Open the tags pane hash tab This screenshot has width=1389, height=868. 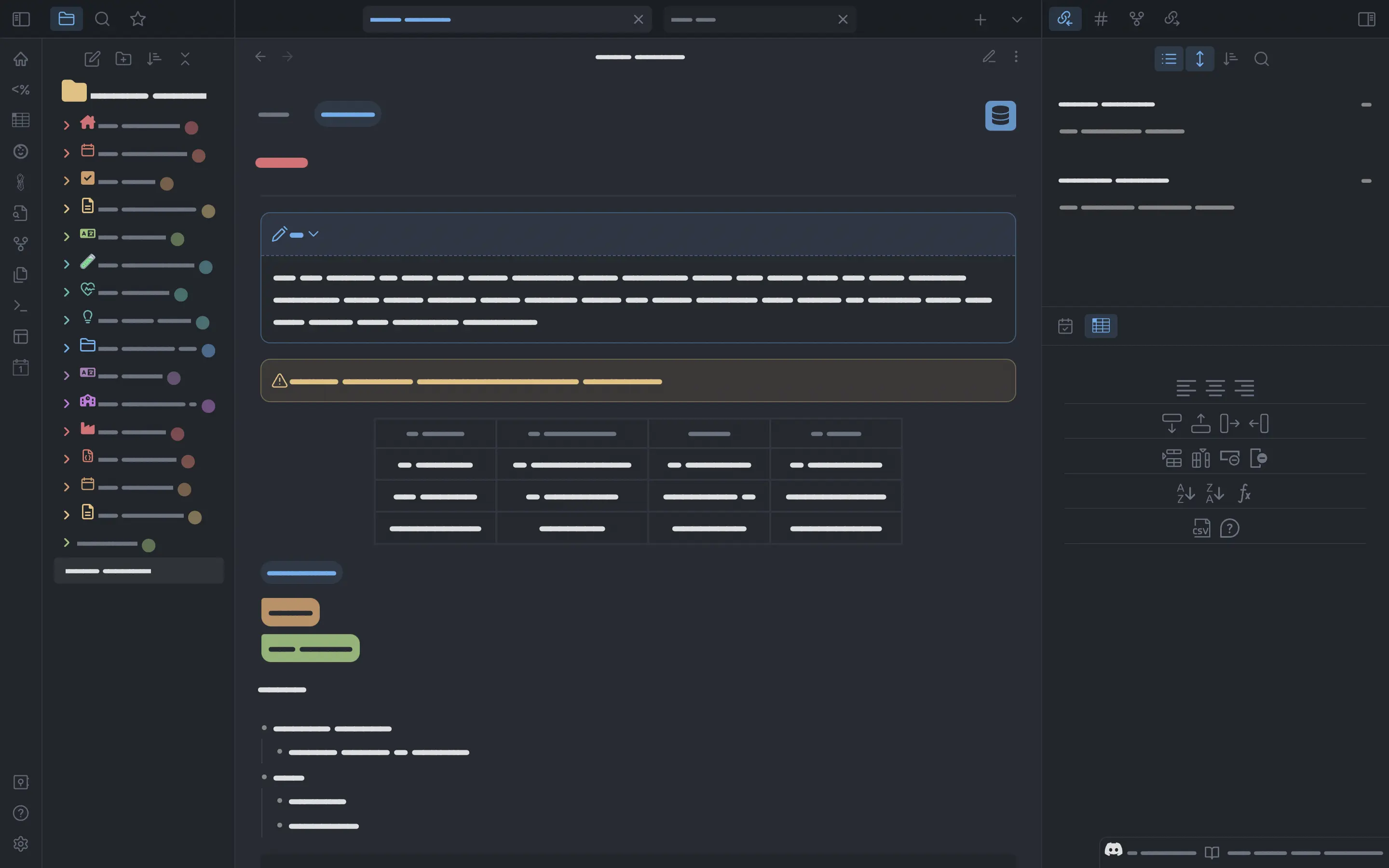coord(1100,19)
